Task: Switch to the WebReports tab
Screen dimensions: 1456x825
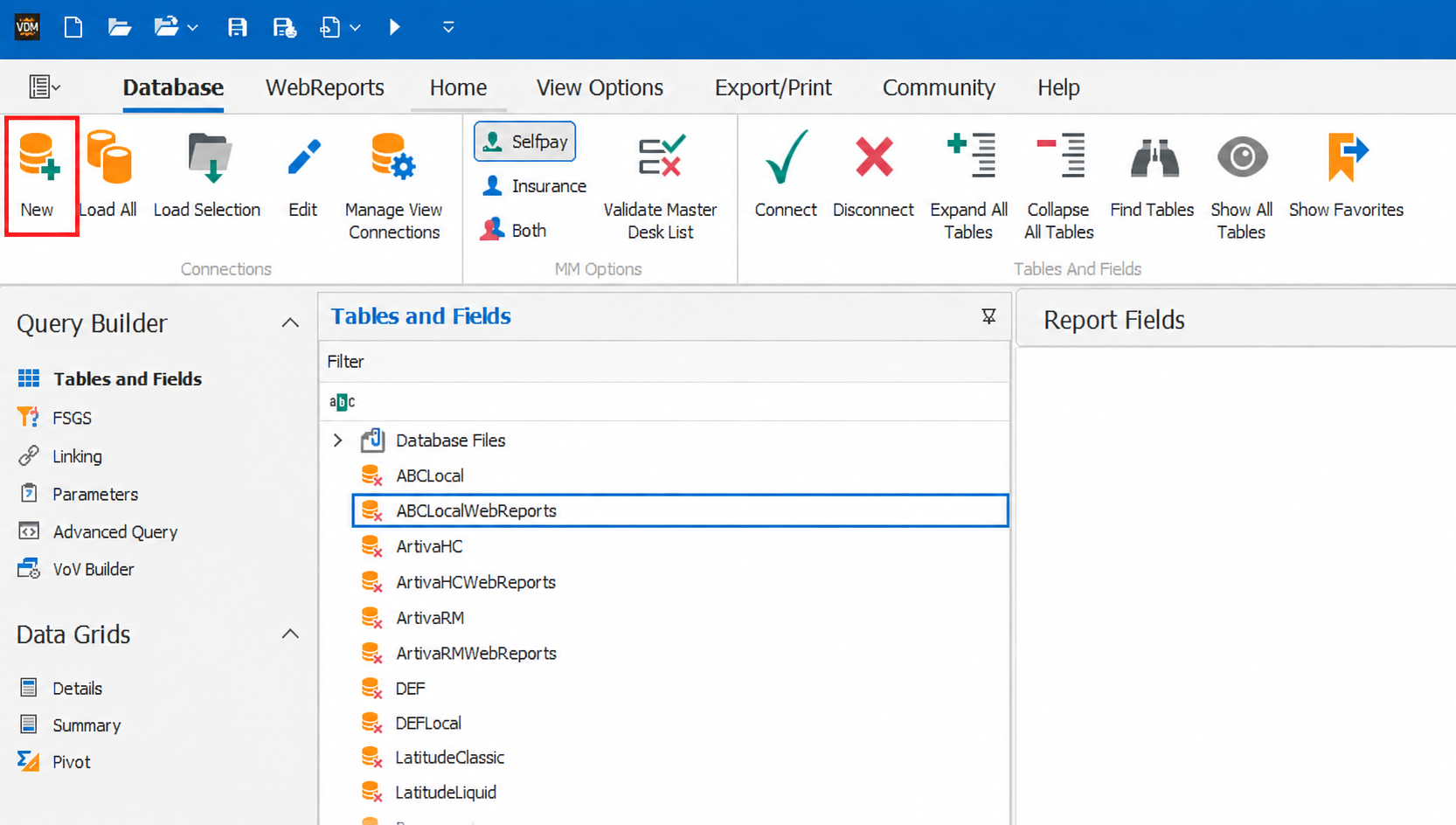Action: click(325, 87)
